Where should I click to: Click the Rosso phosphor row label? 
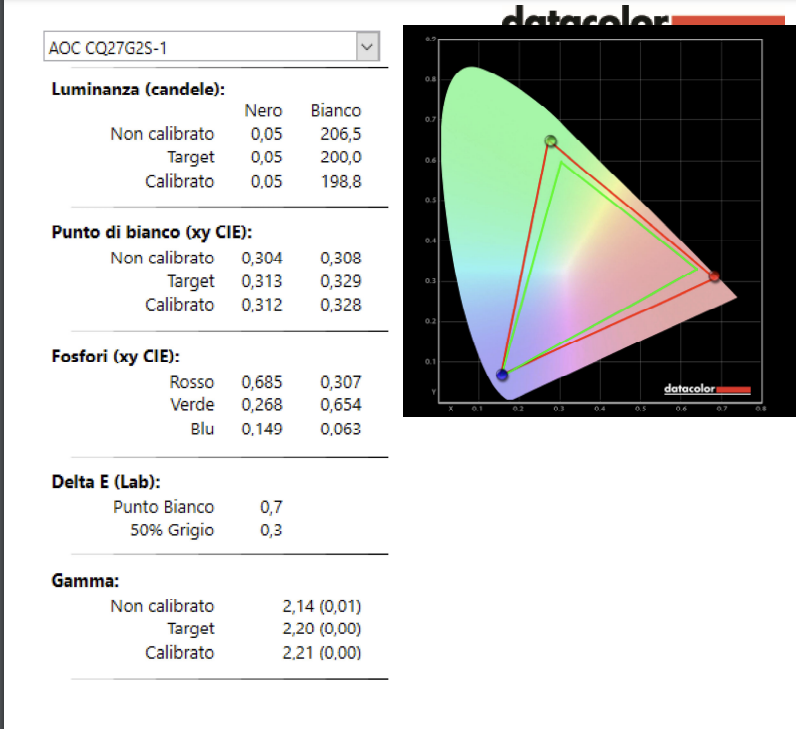192,382
